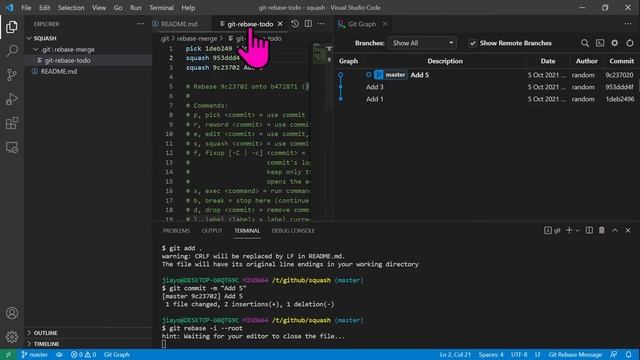Image resolution: width=640 pixels, height=360 pixels.
Task: Select the Add 5 commit row
Action: pos(487,75)
